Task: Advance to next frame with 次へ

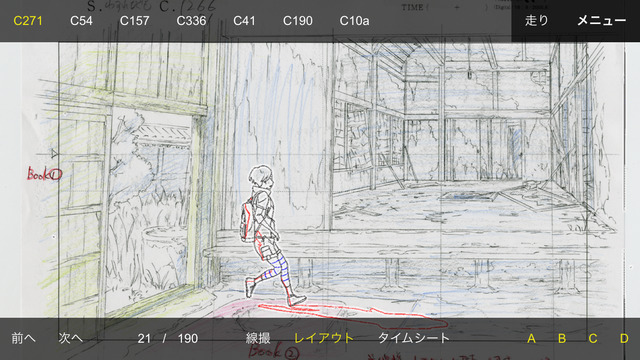Action: click(71, 338)
